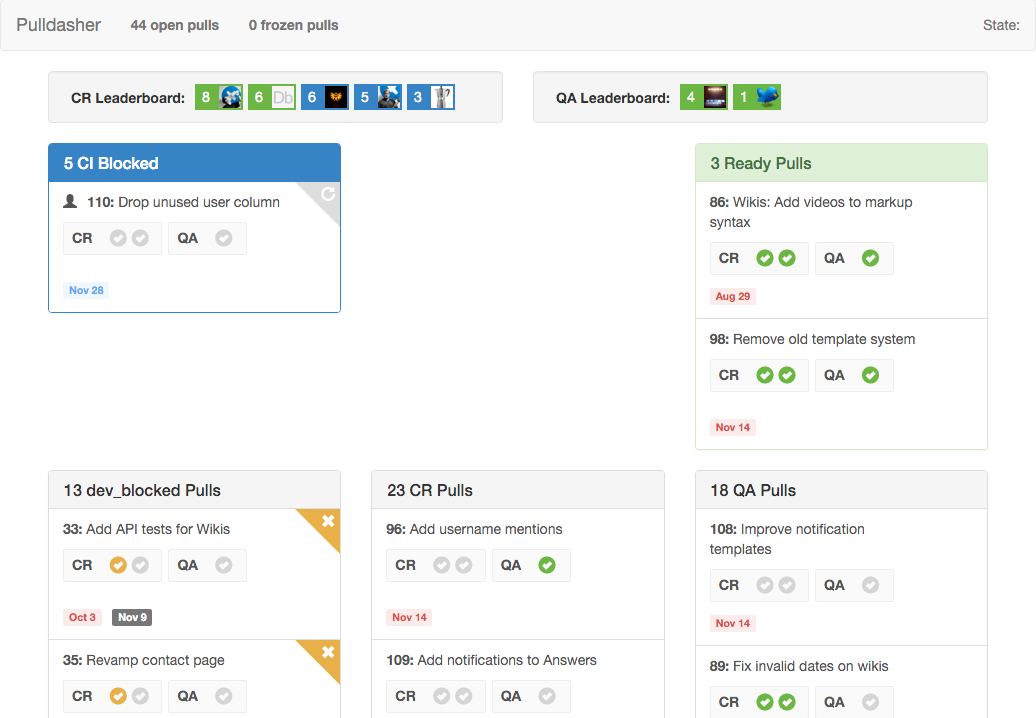Click QA green check on pull 98
1036x718 pixels.
871,375
